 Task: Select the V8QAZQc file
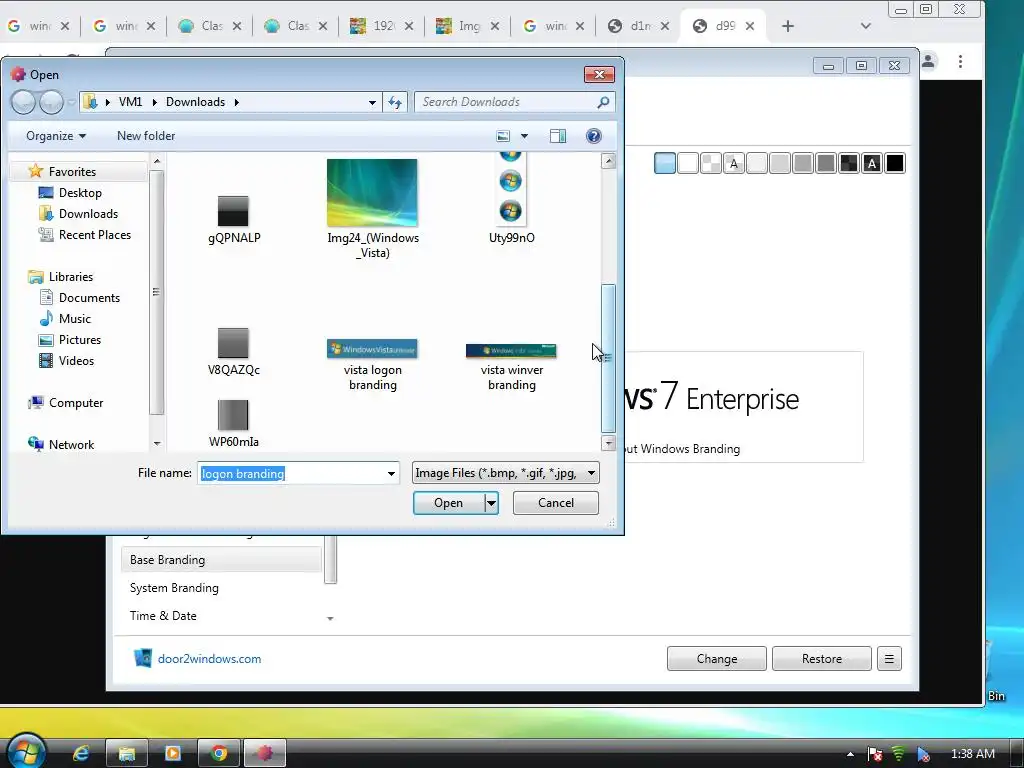pos(233,352)
